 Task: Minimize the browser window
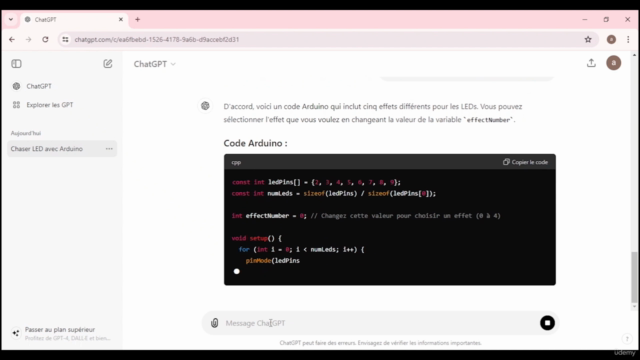pyautogui.click(x=584, y=19)
